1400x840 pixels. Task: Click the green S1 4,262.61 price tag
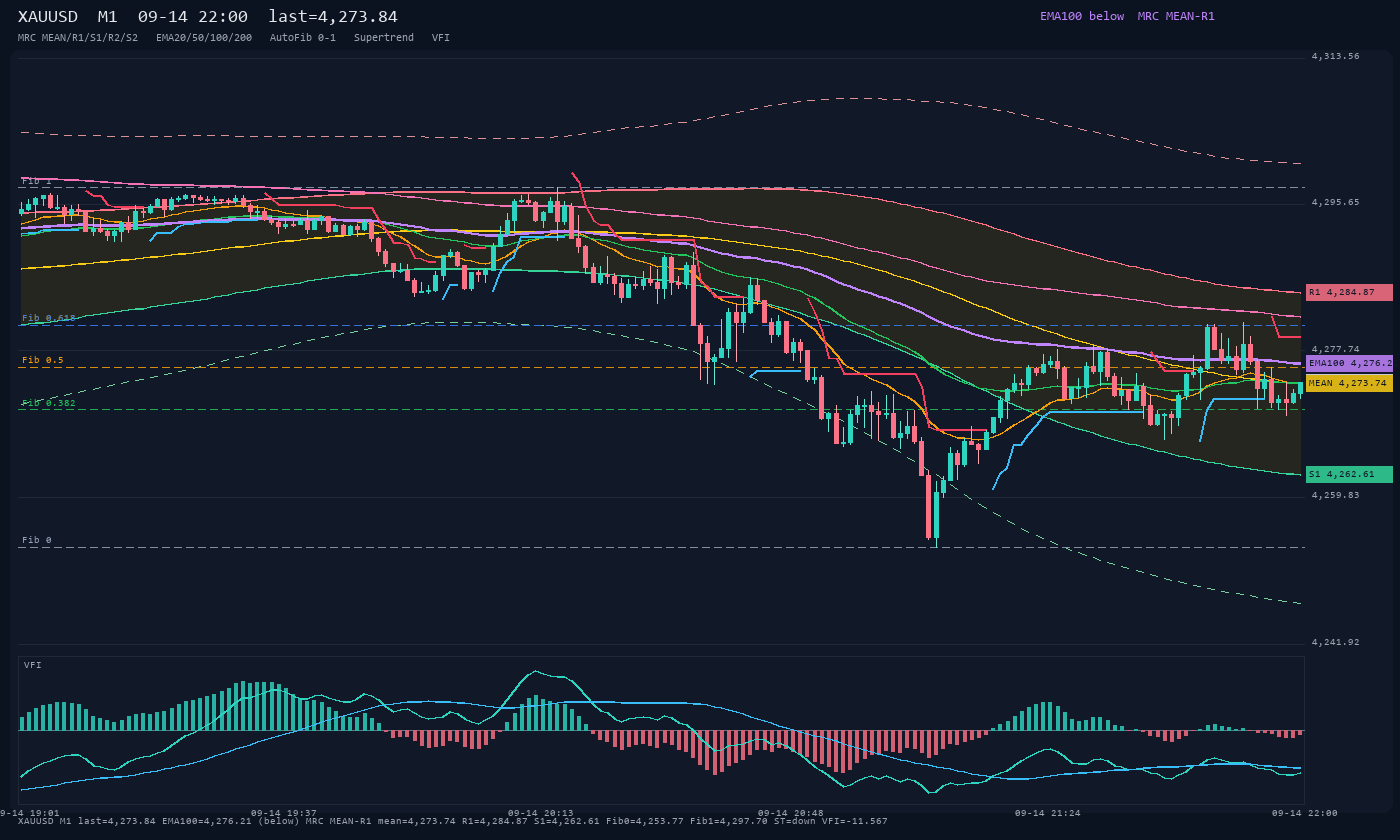coord(1349,474)
